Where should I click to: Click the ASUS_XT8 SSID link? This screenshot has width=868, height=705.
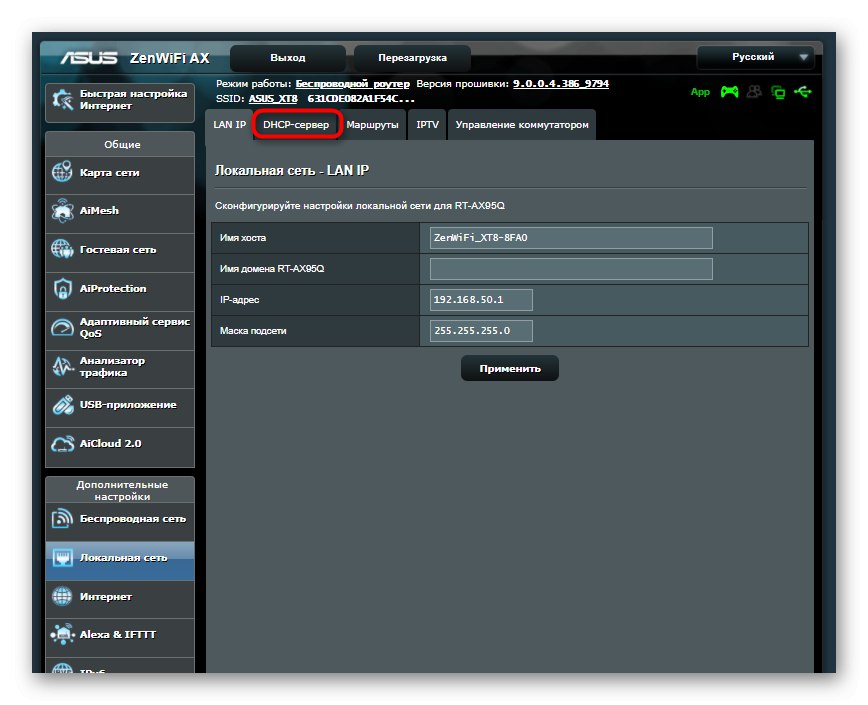tap(273, 99)
